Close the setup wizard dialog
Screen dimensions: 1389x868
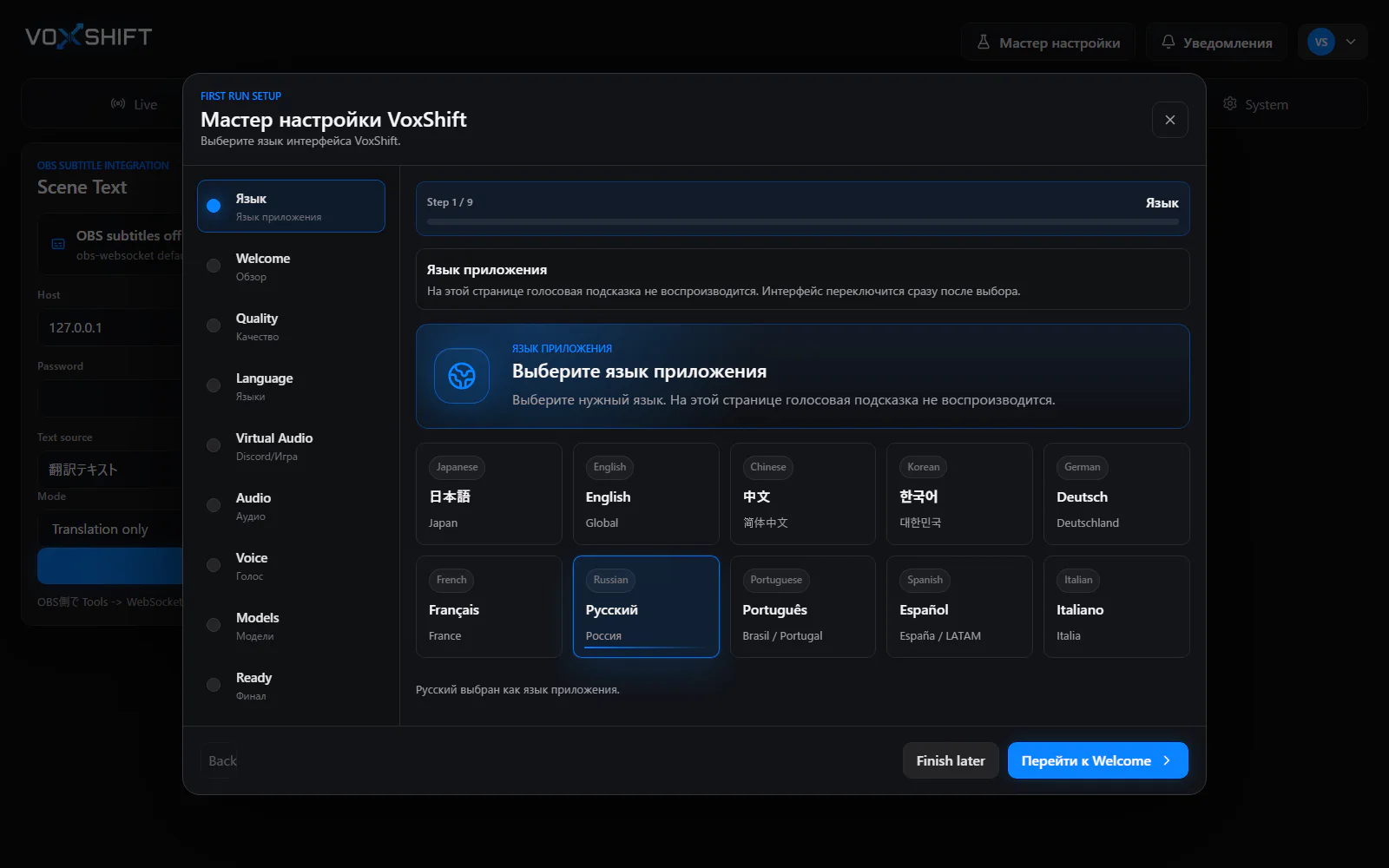pyautogui.click(x=1170, y=120)
